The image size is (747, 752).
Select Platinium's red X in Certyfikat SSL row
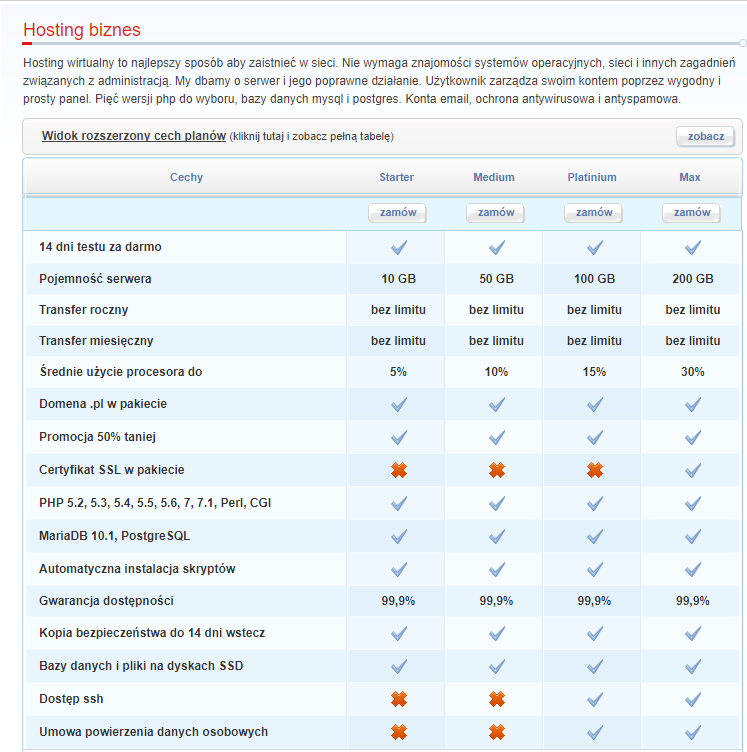(595, 470)
